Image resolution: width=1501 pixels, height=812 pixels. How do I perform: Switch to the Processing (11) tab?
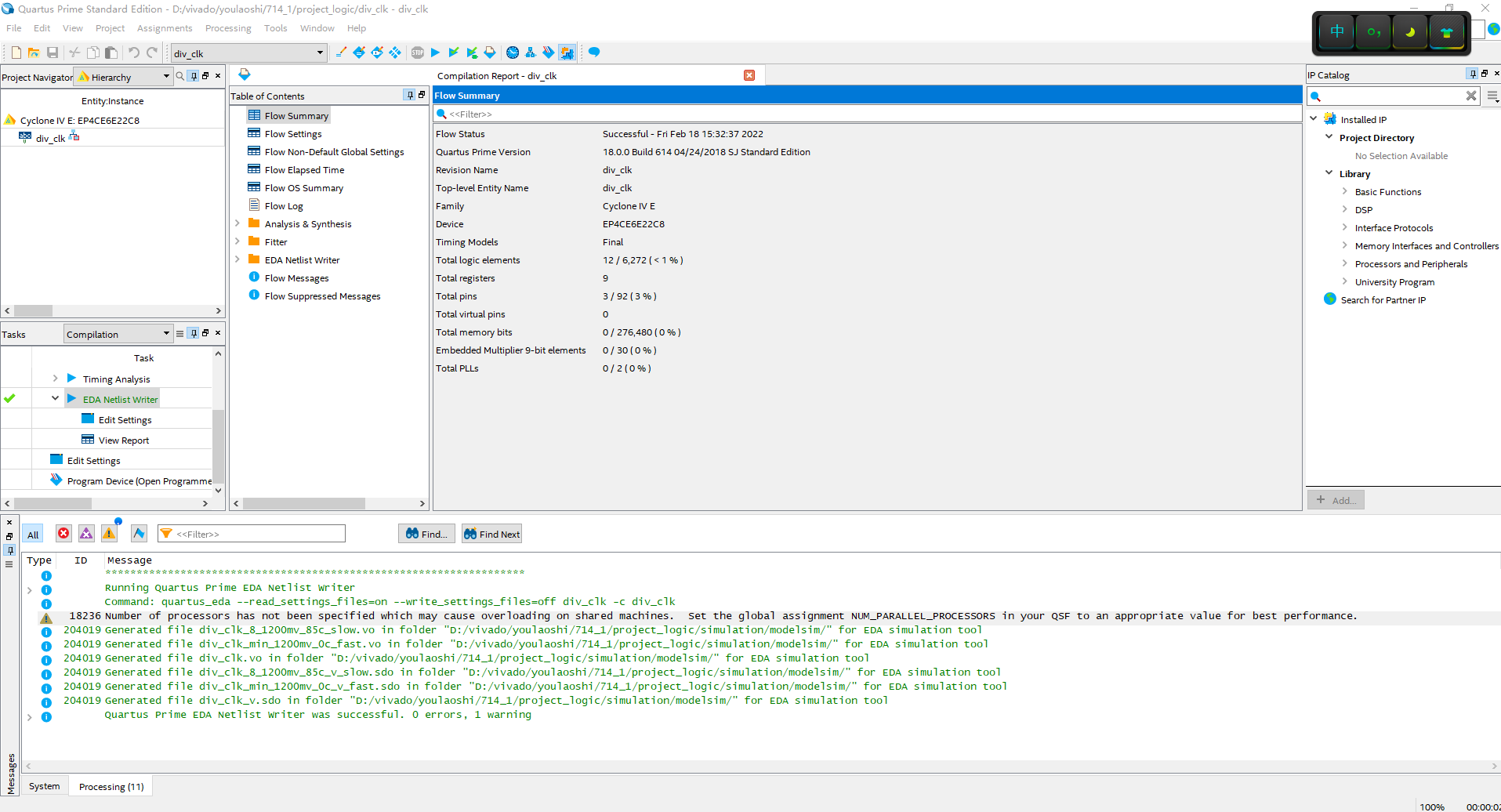(x=111, y=786)
